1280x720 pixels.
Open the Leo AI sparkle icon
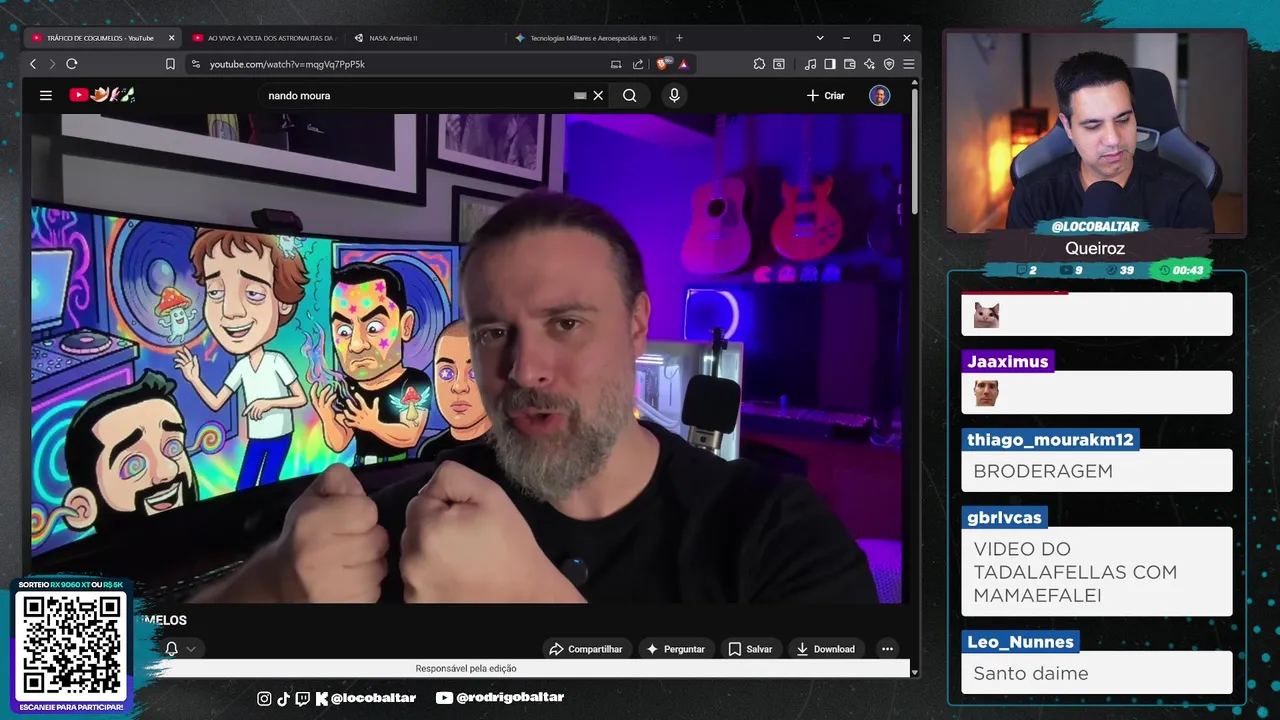click(869, 64)
